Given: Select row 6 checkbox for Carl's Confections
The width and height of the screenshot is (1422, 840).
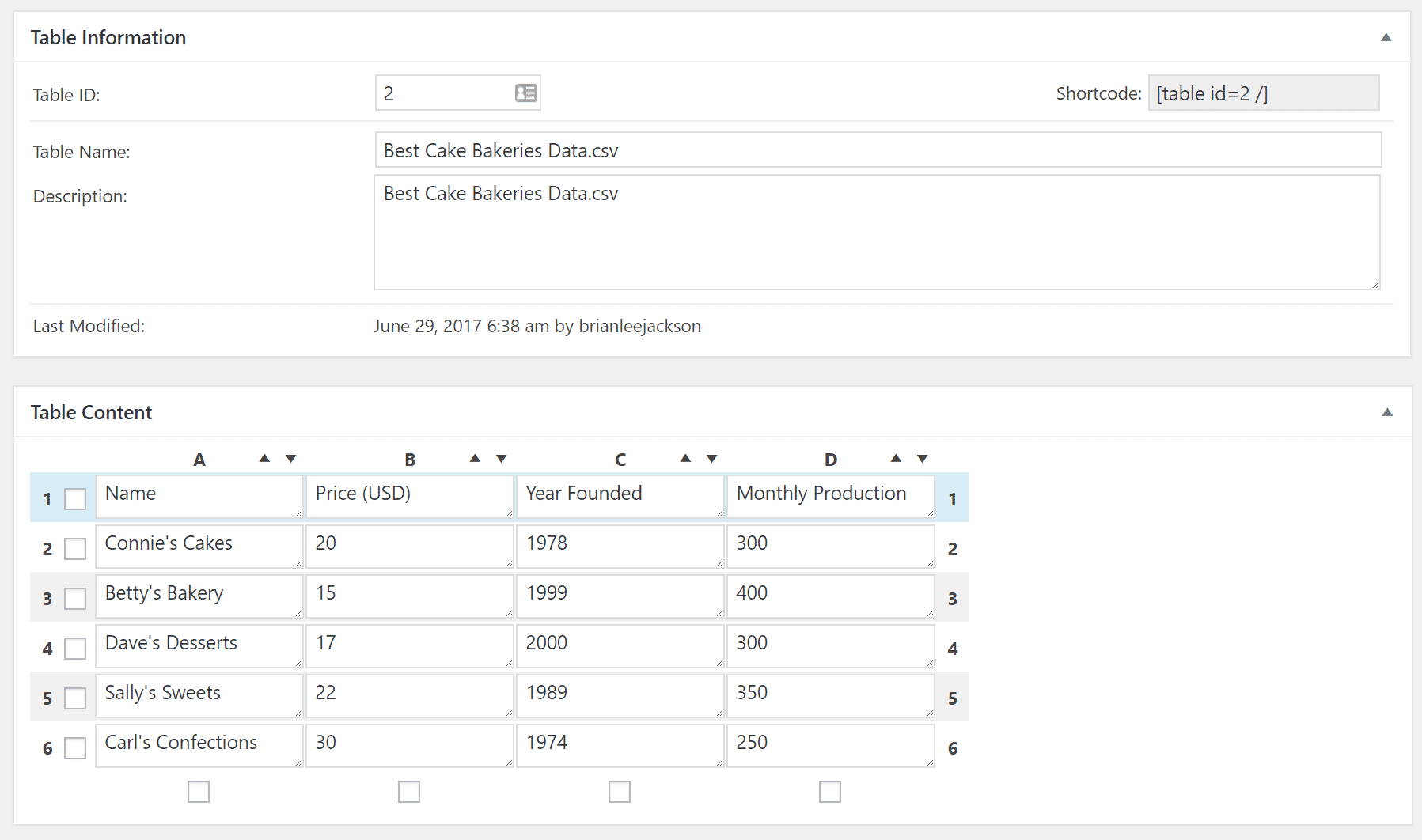Looking at the screenshot, I should [x=75, y=748].
